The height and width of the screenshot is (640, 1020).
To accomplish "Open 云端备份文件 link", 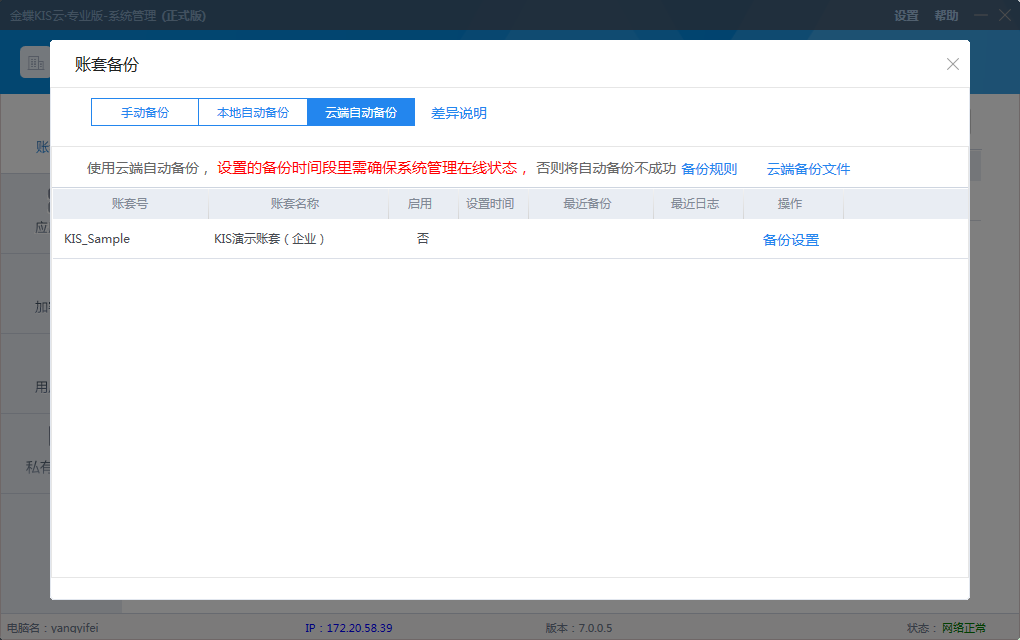I will [x=808, y=169].
